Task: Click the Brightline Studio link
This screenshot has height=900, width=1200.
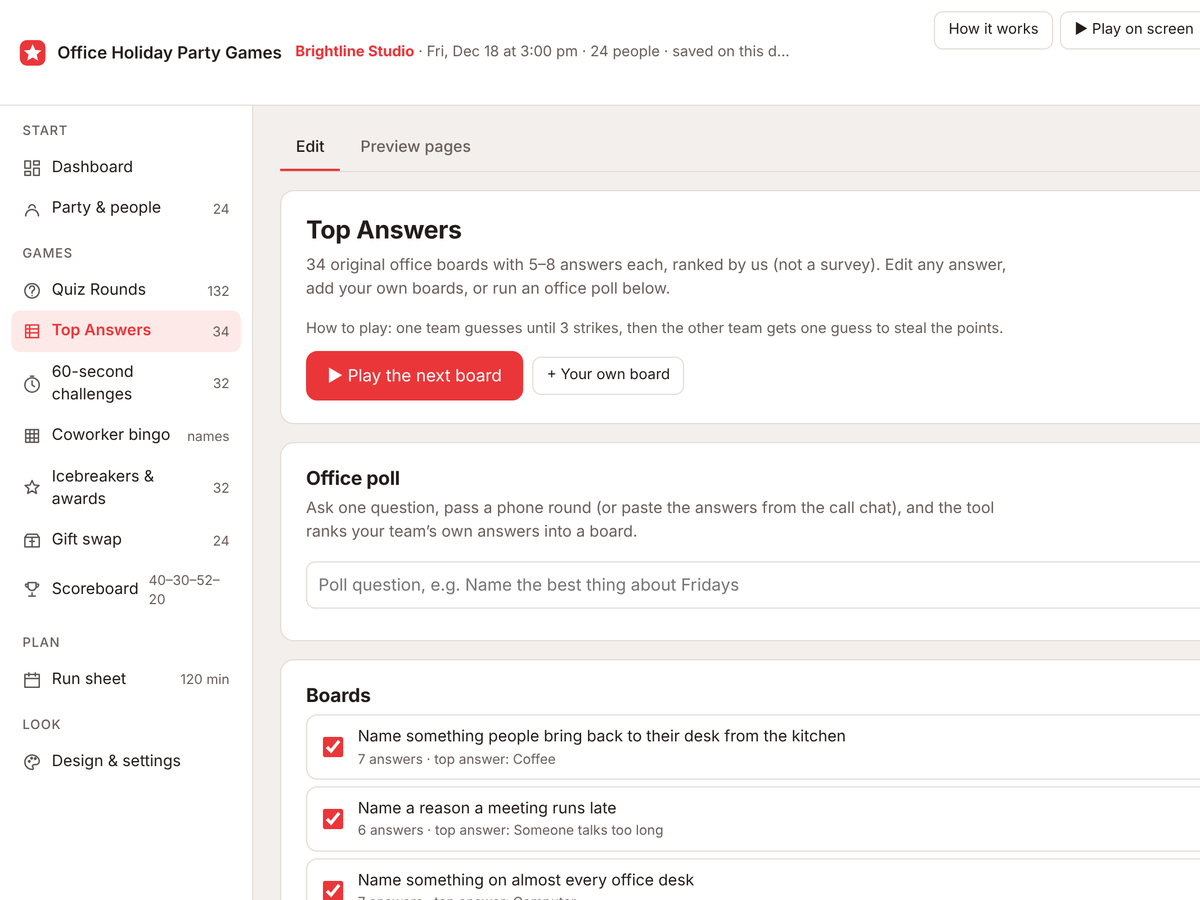Action: click(x=354, y=51)
